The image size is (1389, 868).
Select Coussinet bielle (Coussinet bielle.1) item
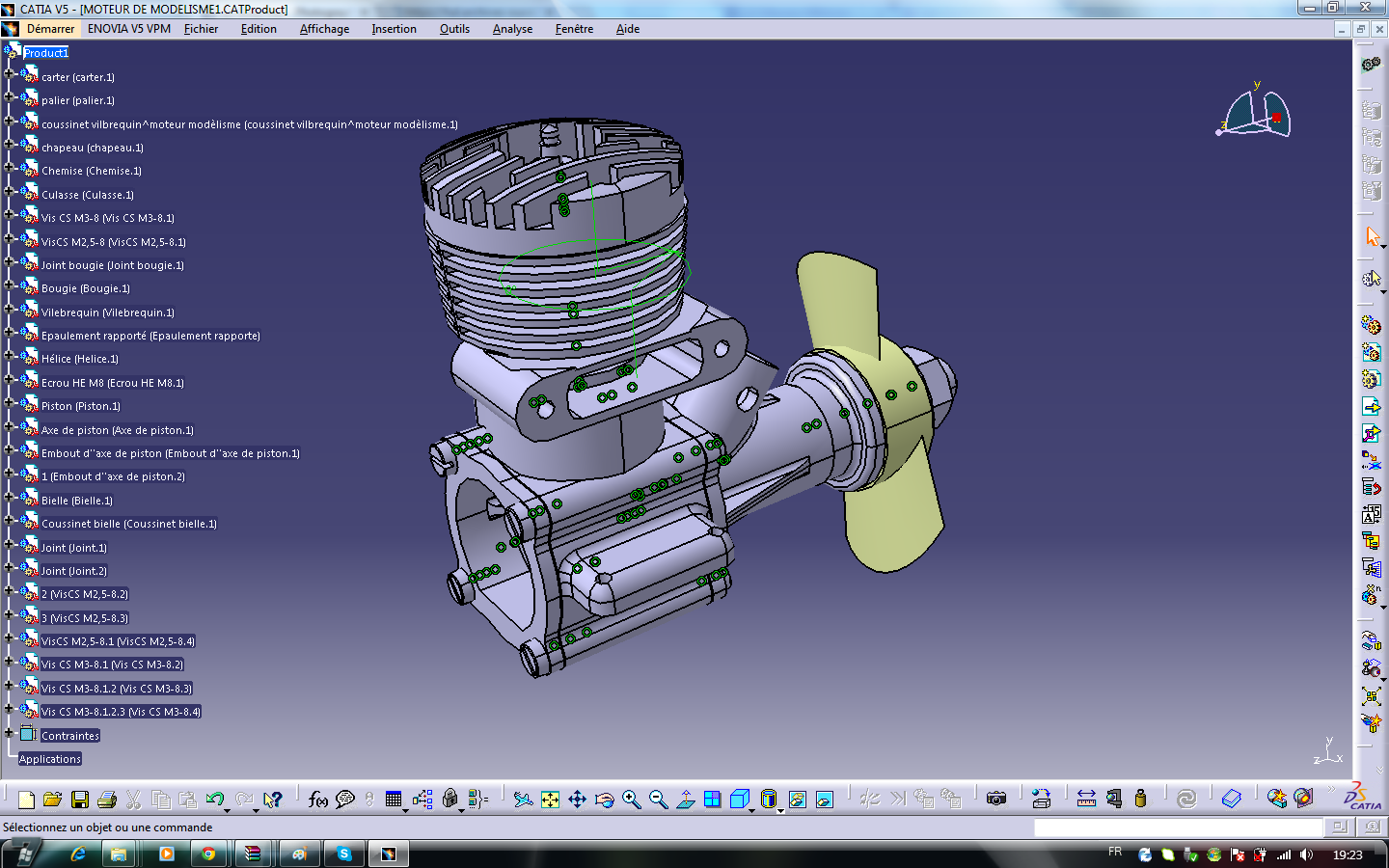(129, 524)
